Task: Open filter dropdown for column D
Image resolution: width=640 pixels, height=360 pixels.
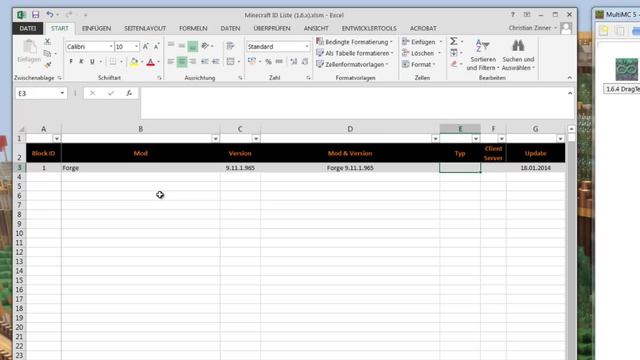Action: click(x=435, y=139)
